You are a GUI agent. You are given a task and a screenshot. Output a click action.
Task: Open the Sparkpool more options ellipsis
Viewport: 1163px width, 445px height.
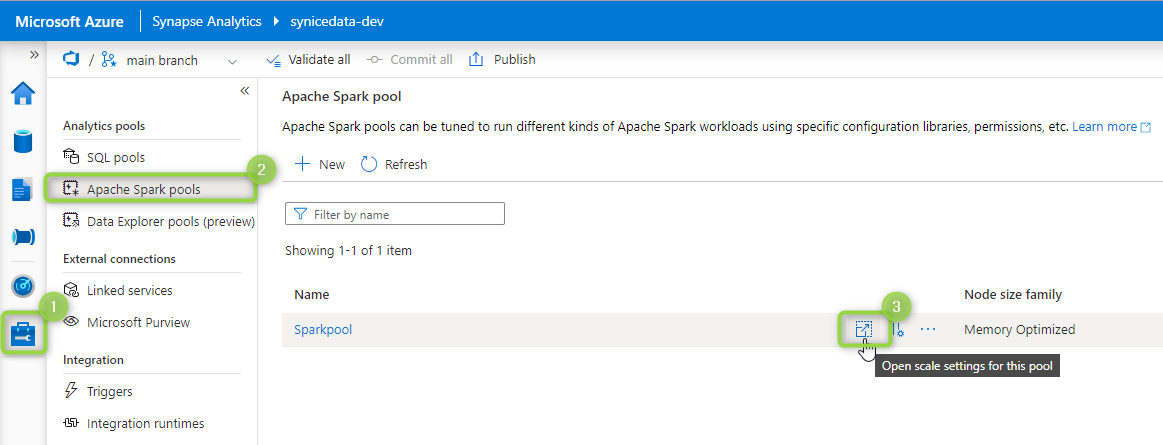tap(928, 329)
